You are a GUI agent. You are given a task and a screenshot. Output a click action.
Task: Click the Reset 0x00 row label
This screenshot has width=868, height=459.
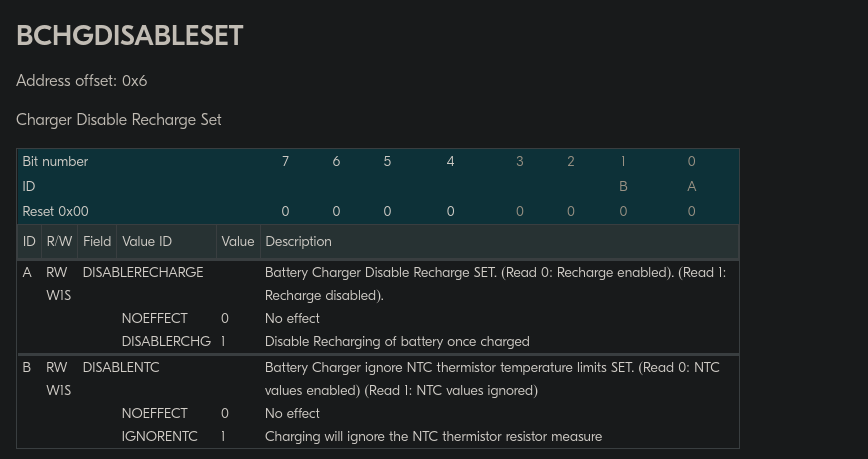click(x=55, y=212)
